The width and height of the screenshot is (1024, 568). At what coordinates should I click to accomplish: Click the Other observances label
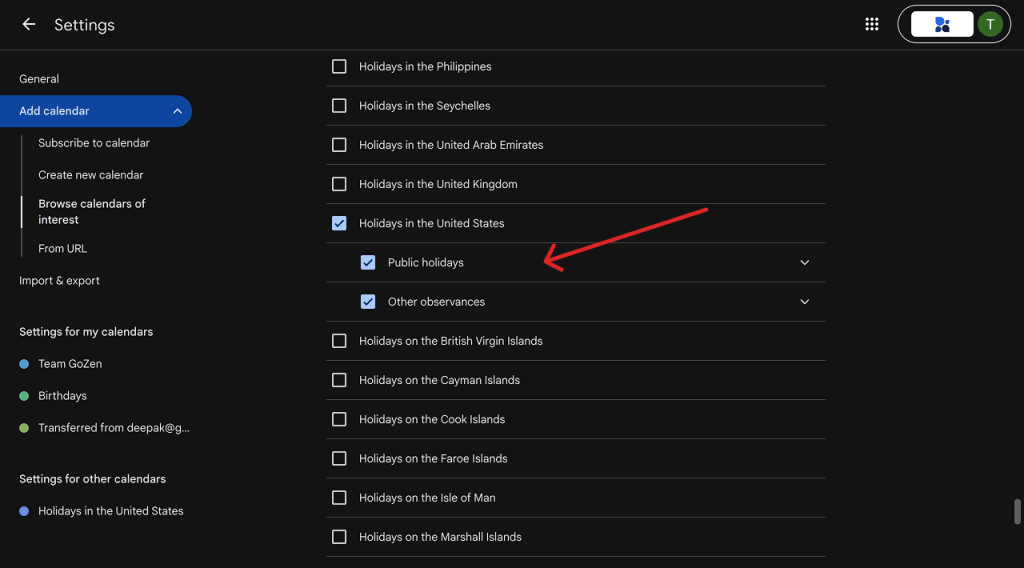[x=436, y=302]
